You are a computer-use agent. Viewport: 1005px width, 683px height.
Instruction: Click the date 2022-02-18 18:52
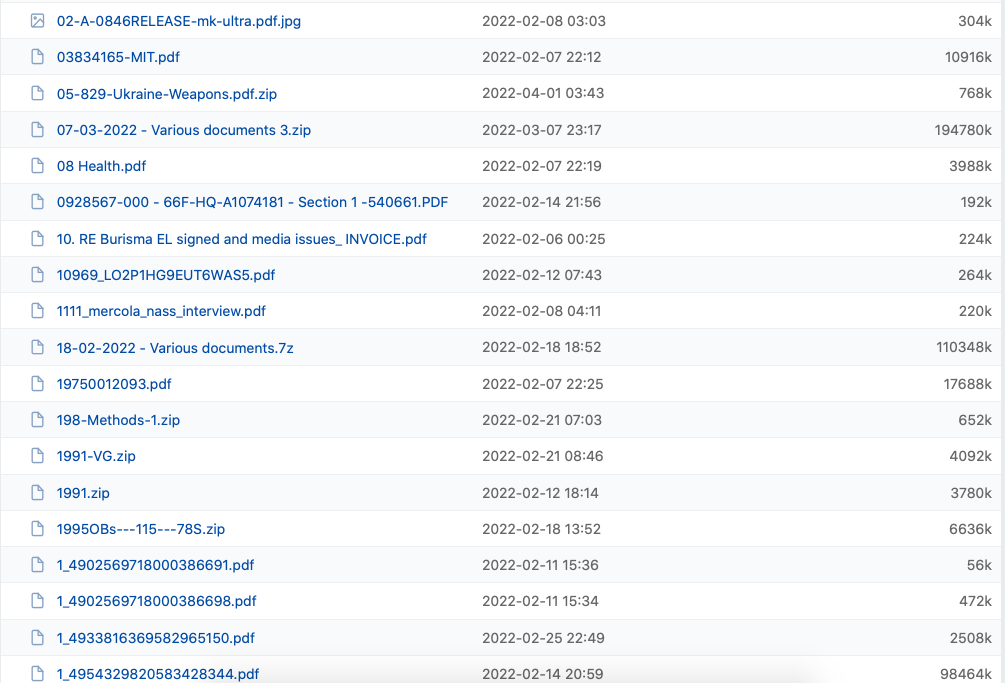point(542,347)
